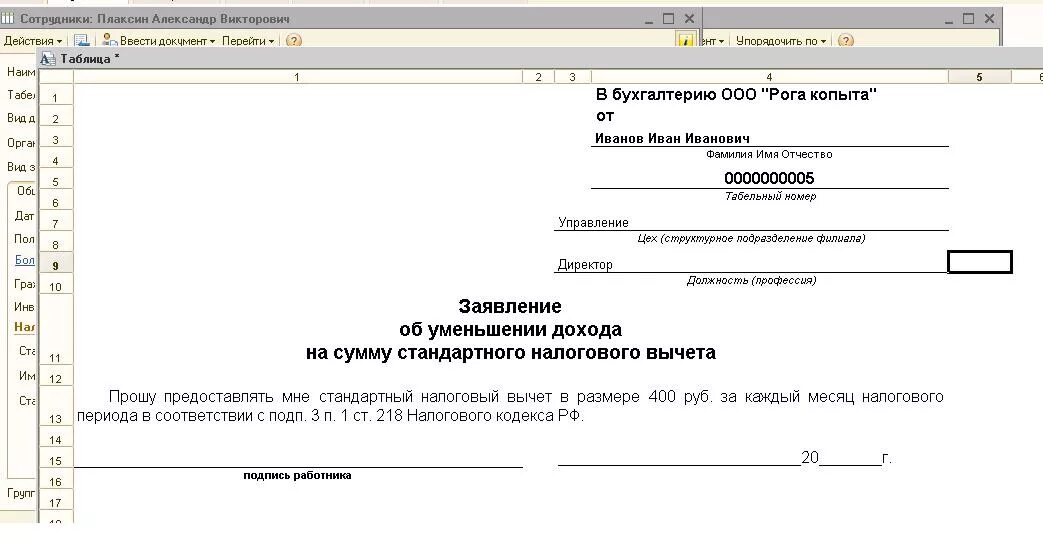Select column header 4
Image resolution: width=1043 pixels, height=540 pixels.
click(769, 77)
